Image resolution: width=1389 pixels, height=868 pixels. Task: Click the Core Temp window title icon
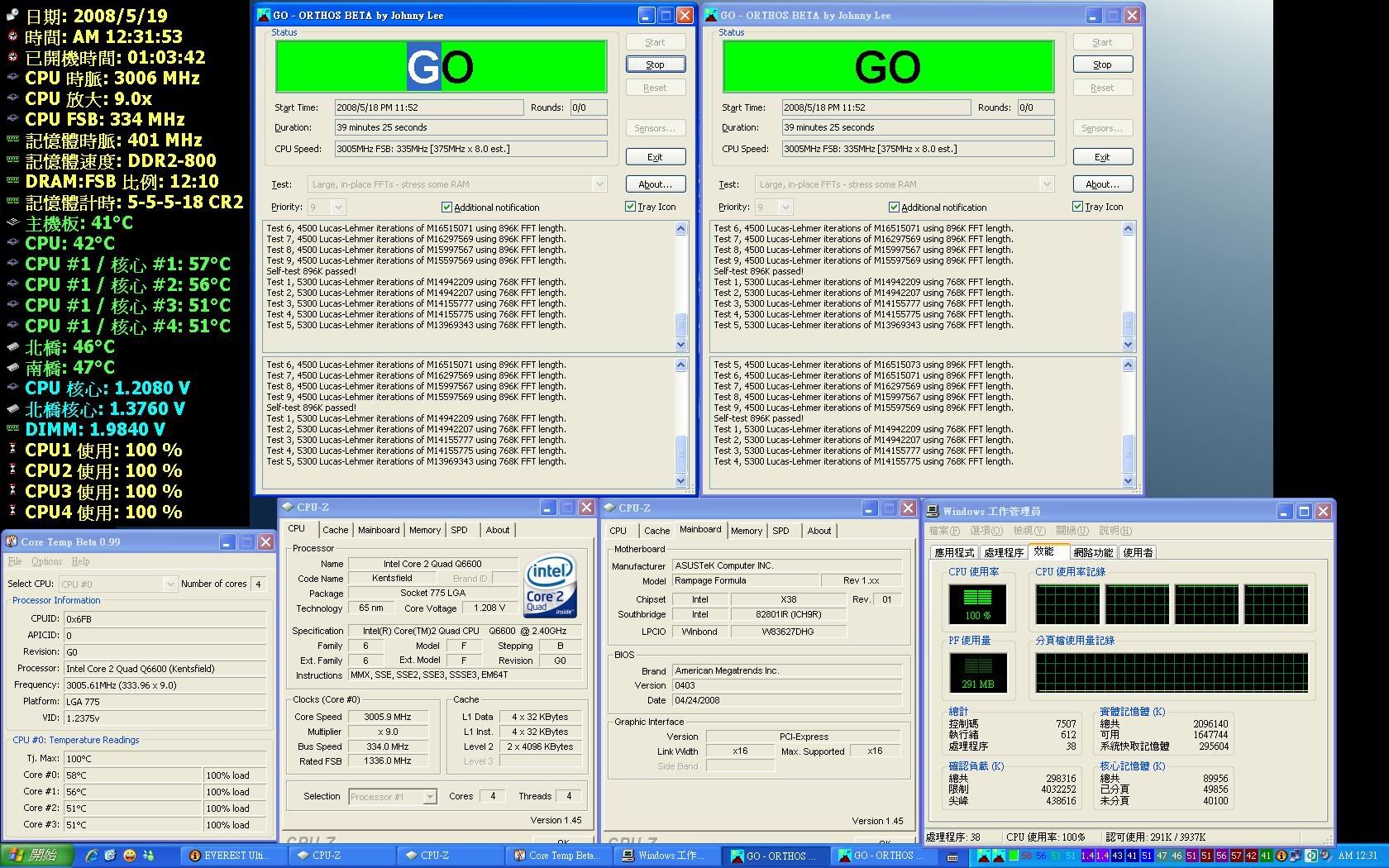[12, 541]
